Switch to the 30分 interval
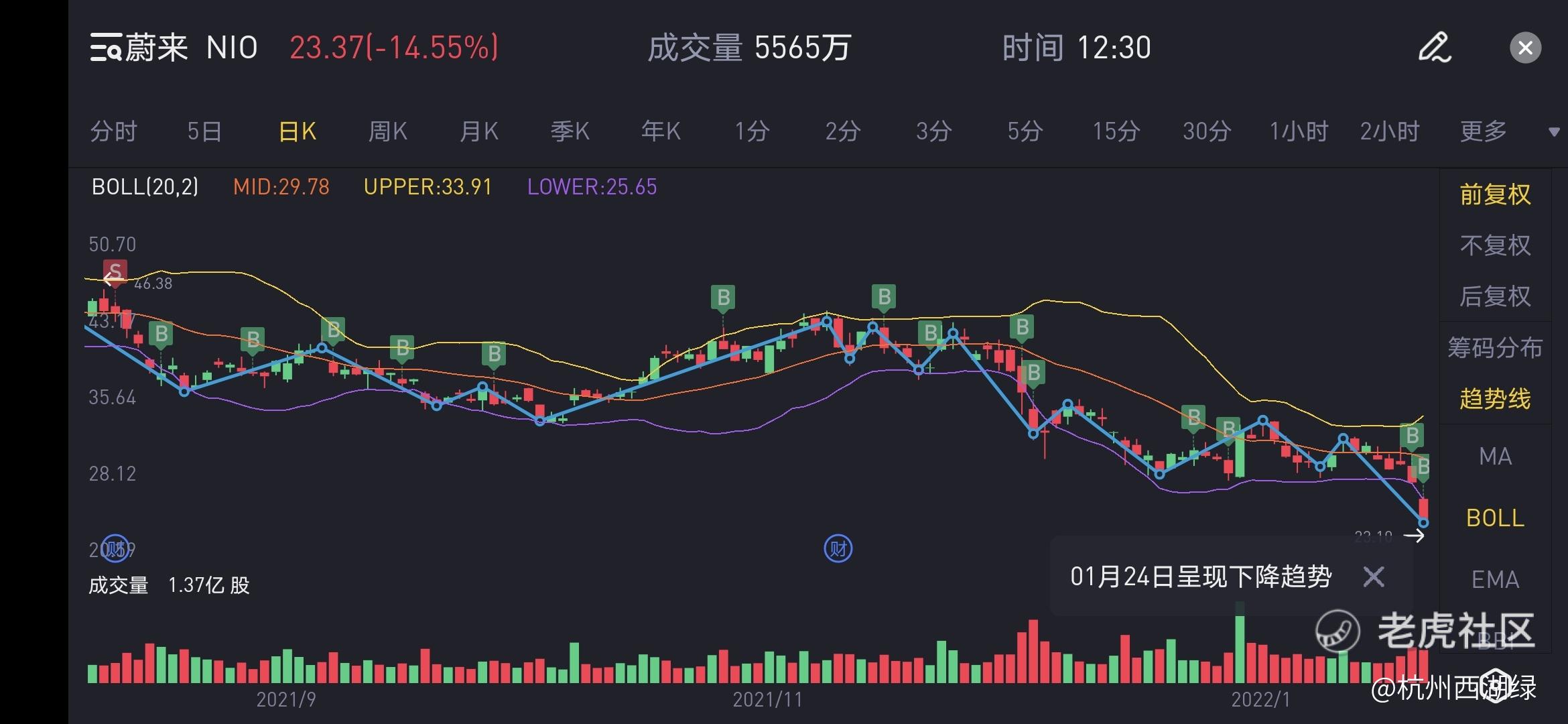 (1207, 131)
